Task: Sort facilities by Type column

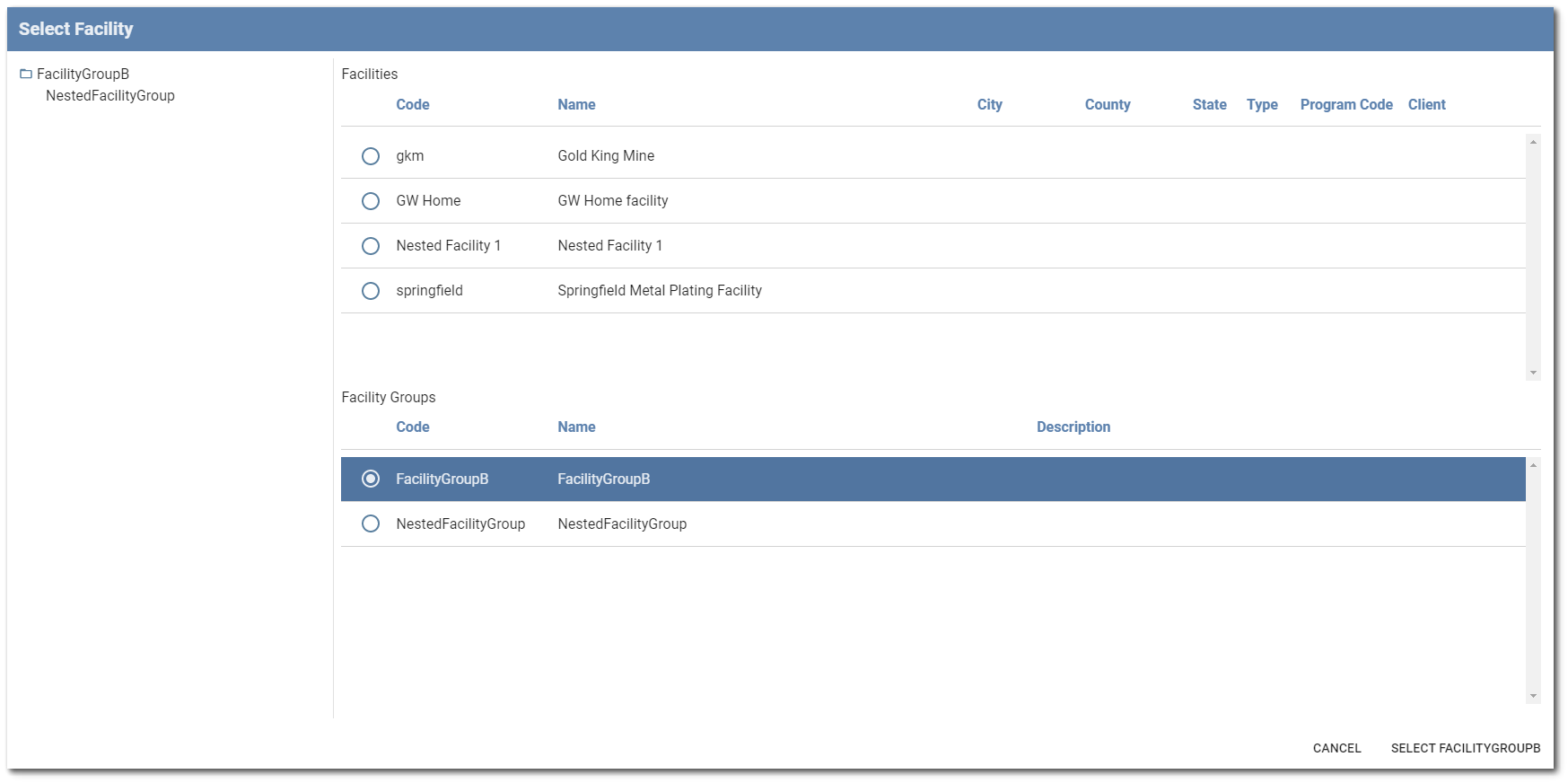Action: click(x=1262, y=105)
